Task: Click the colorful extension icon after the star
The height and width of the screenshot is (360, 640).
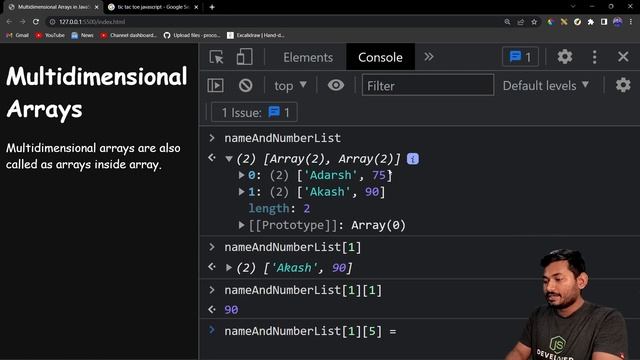Action: (551, 22)
